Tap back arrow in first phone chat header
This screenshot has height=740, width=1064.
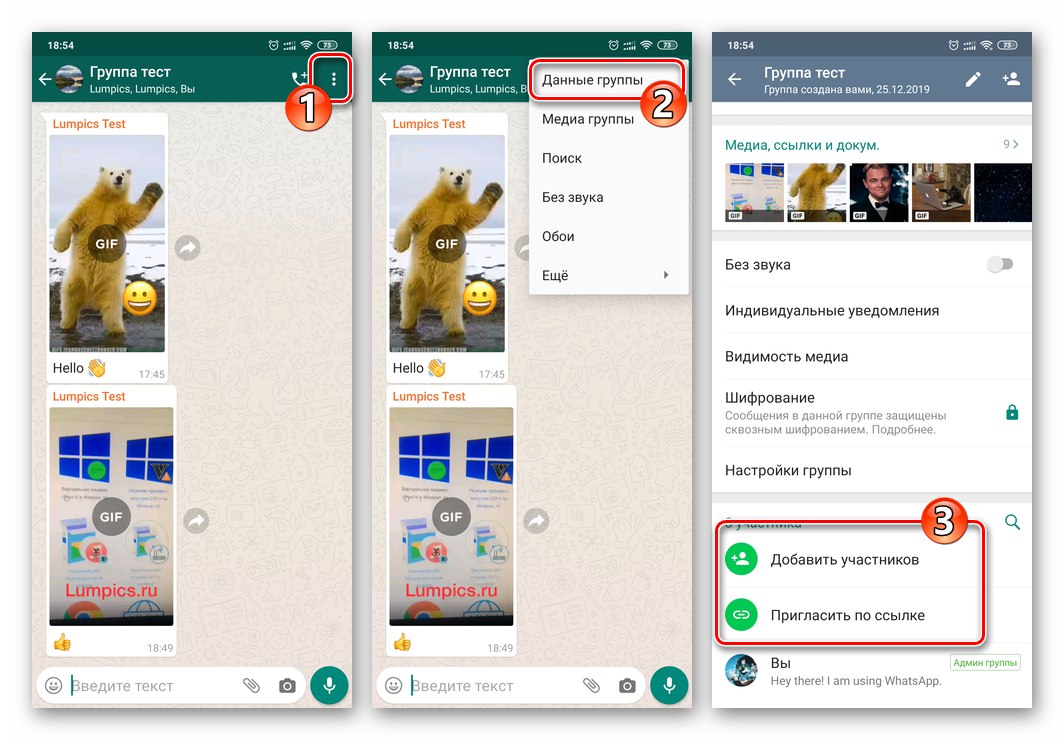coord(45,79)
